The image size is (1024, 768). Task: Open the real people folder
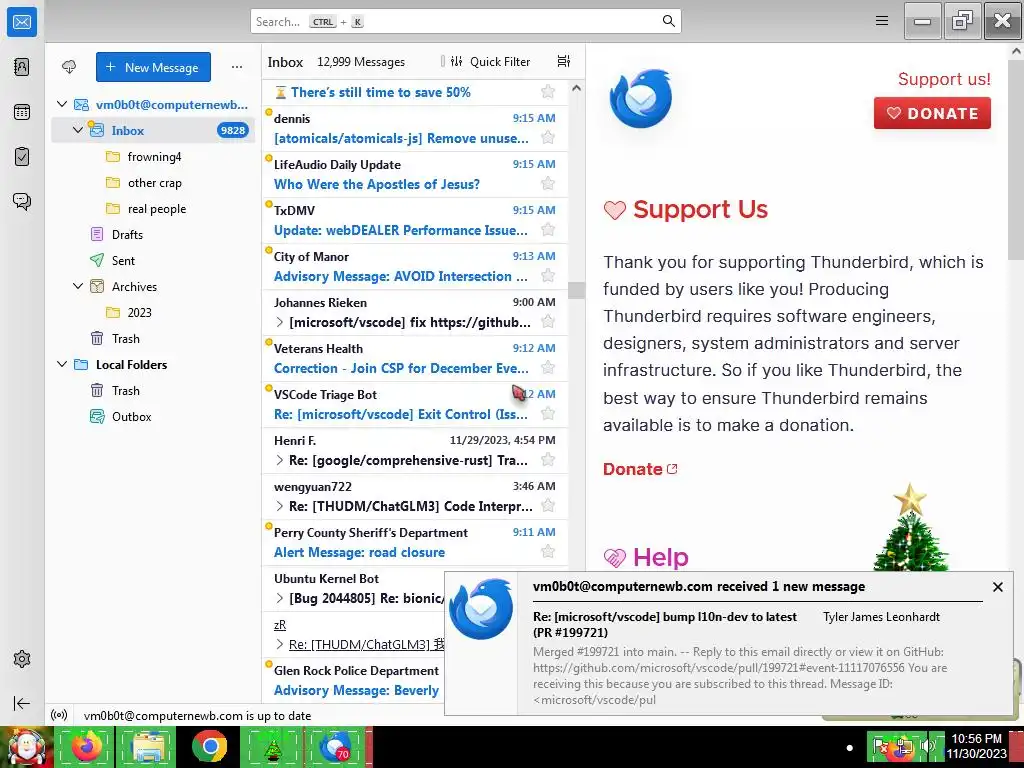tap(153, 209)
